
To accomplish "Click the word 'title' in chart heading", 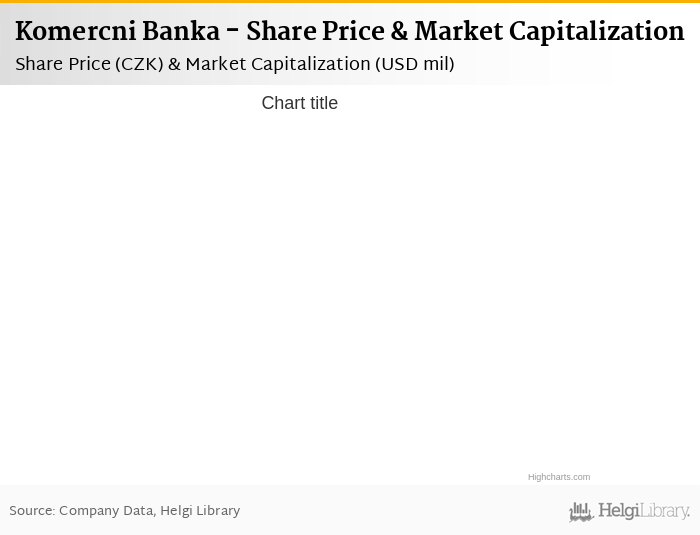I will pos(321,103).
